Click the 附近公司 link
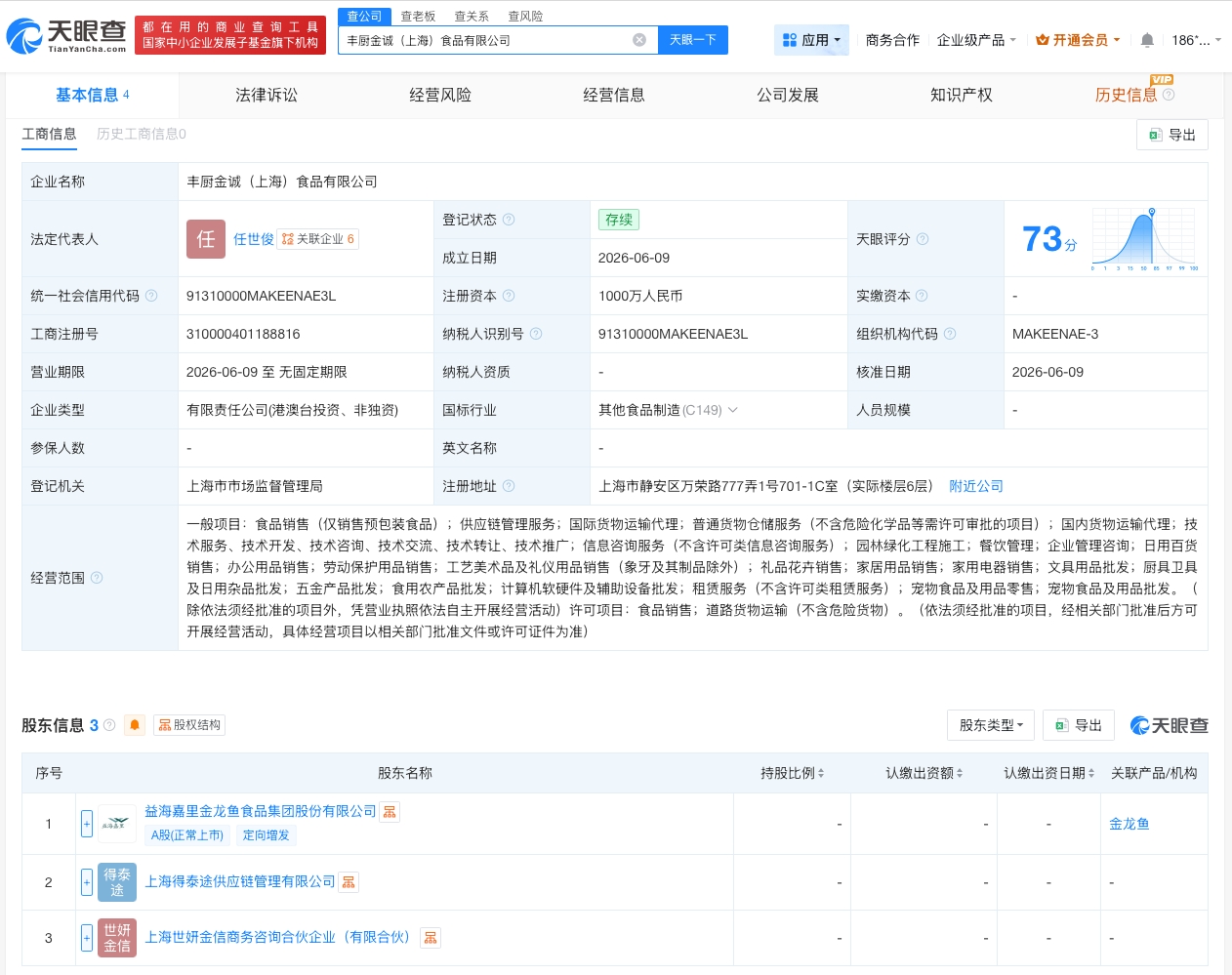Viewport: 1232px width, 975px height. point(976,486)
